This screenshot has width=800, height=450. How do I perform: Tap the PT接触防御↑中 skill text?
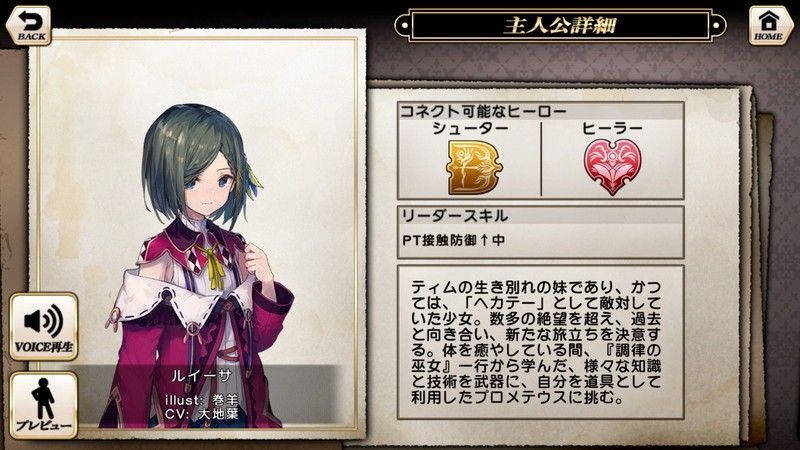(x=454, y=240)
